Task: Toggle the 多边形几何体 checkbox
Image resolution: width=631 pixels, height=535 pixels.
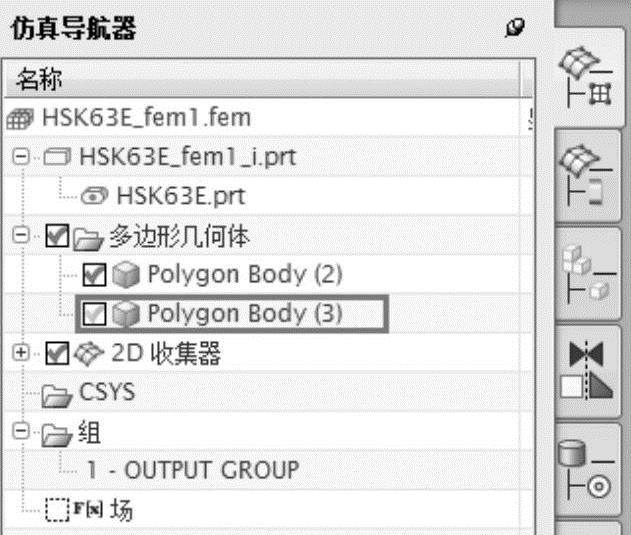Action: coord(57,235)
